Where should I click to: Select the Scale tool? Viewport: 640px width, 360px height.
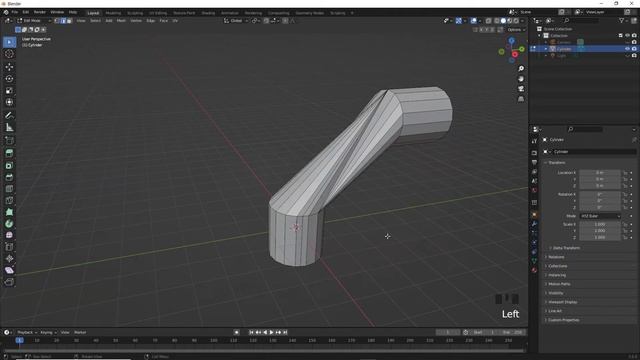9,90
